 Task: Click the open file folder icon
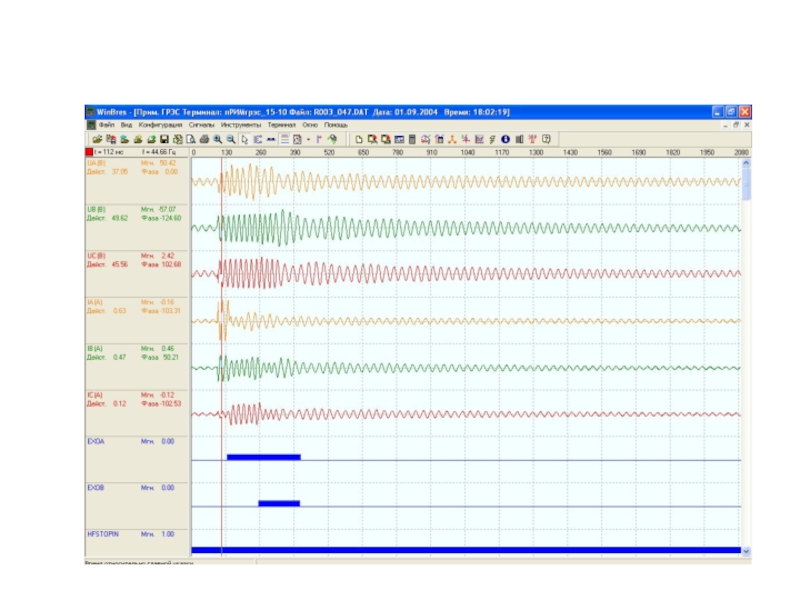tap(97, 138)
